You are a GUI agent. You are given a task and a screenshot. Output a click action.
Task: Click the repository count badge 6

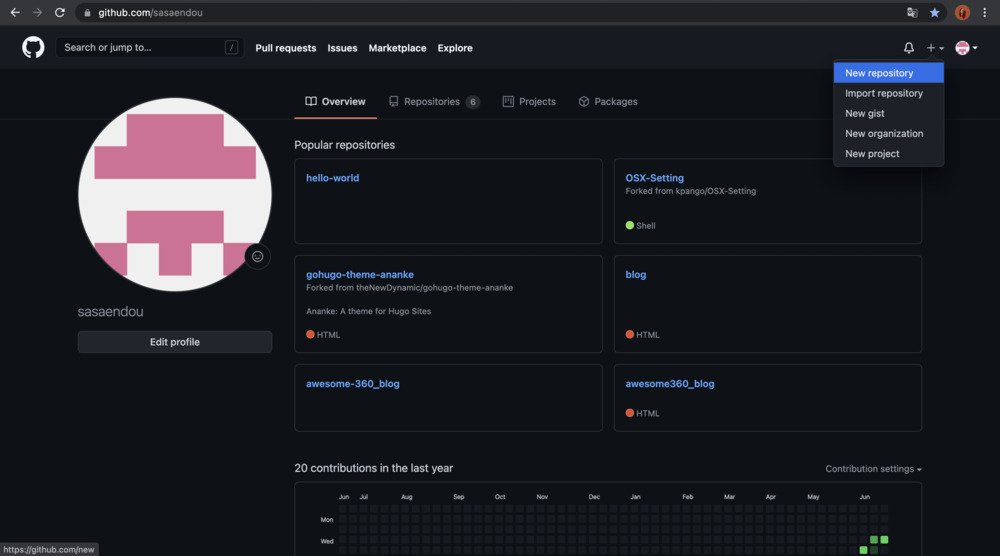(x=473, y=101)
